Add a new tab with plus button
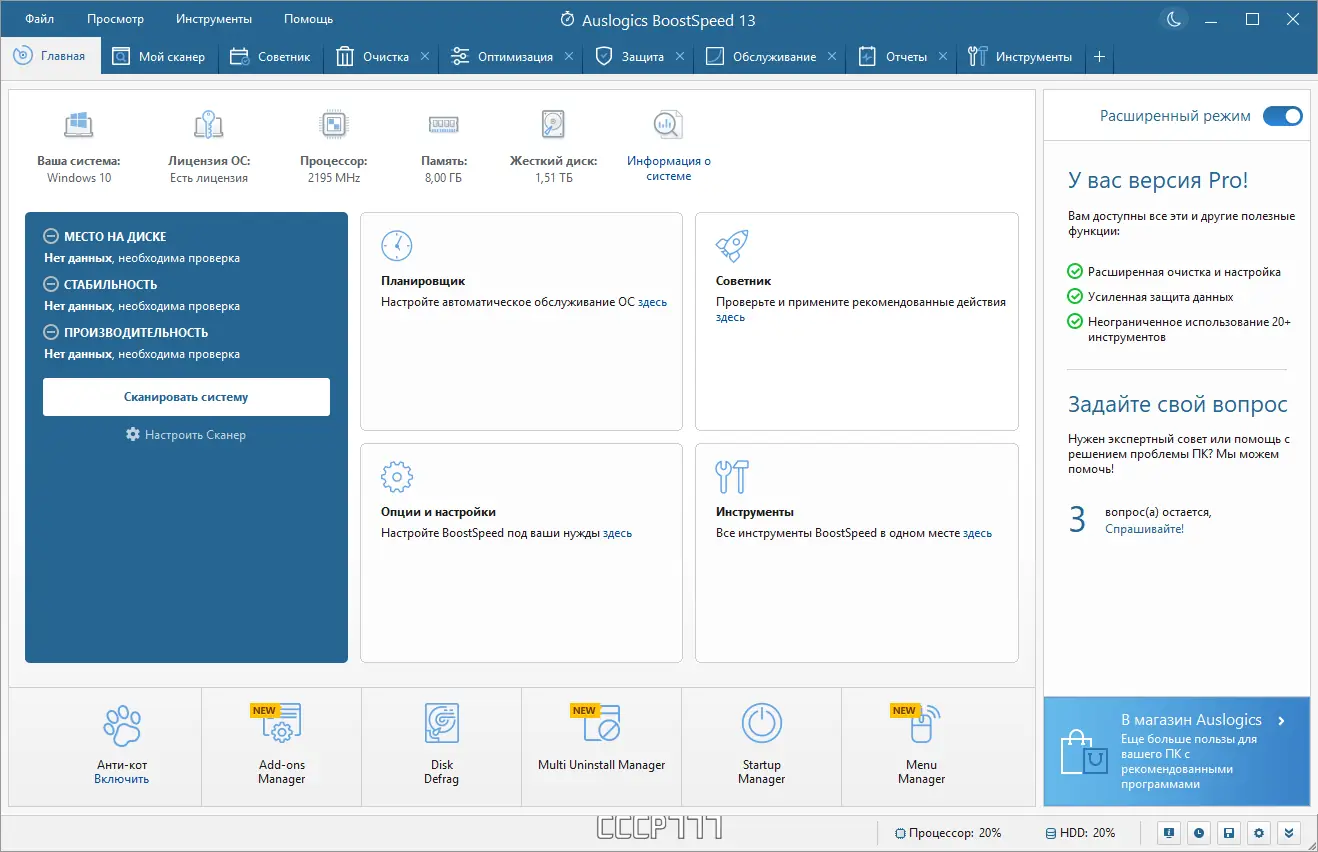The image size is (1318, 852). (1099, 57)
